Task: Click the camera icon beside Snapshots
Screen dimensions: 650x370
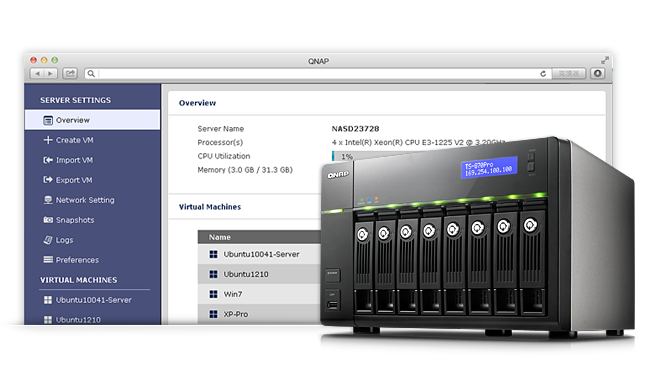Action: [x=48, y=220]
